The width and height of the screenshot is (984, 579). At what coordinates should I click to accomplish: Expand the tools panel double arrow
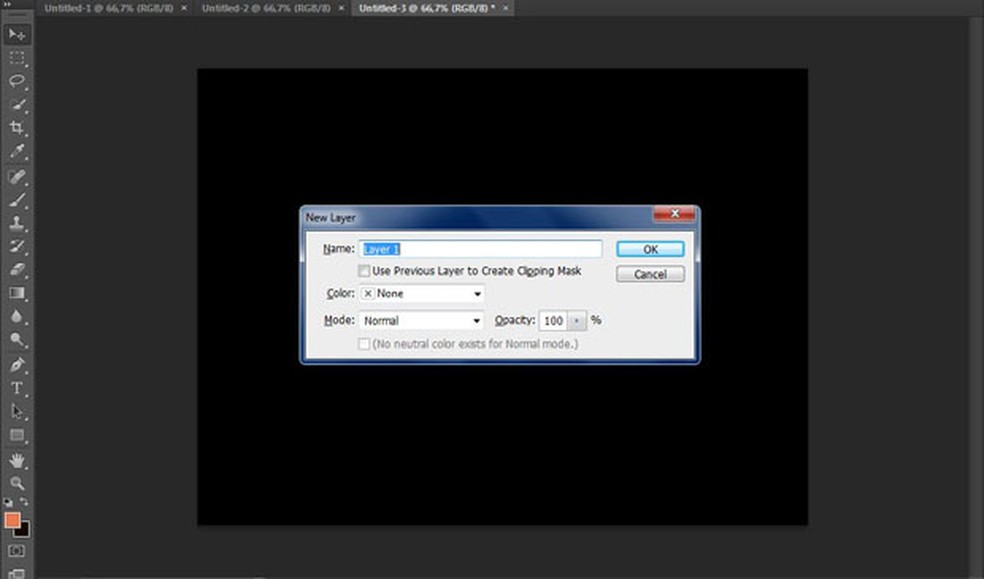coord(7,3)
